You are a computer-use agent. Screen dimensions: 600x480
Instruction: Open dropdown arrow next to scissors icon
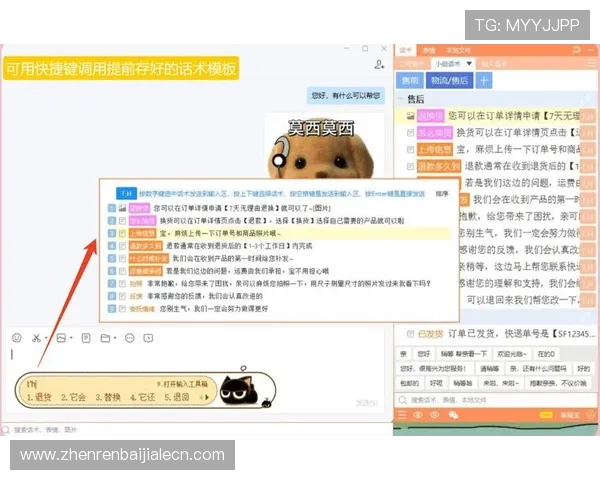[47, 338]
